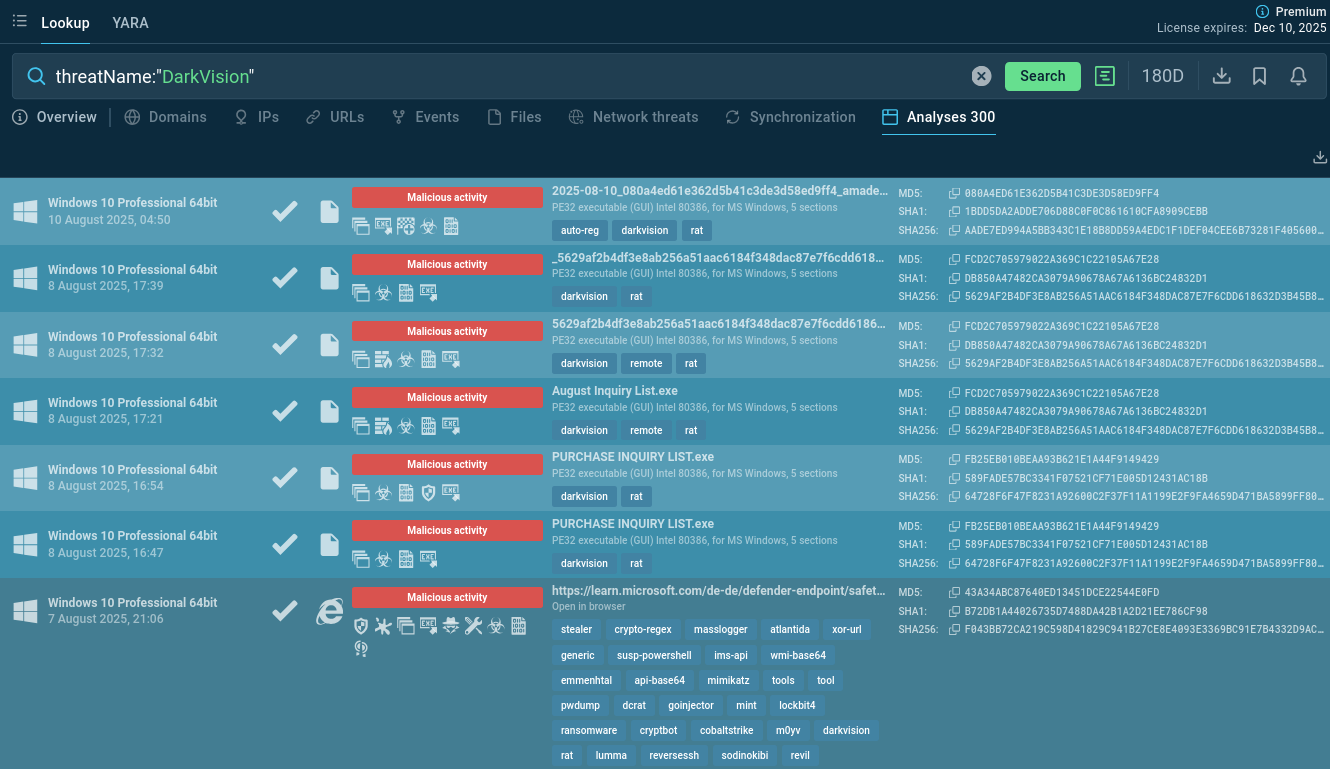Click Internet Explorer icon in last row
The image size is (1330, 769).
tap(329, 611)
